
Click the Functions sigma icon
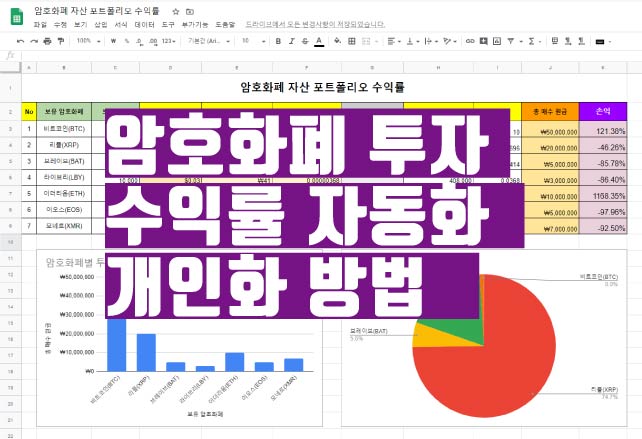coord(531,41)
